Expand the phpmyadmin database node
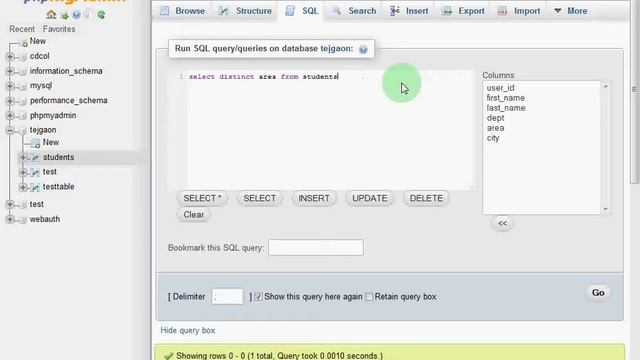 [x=10, y=116]
